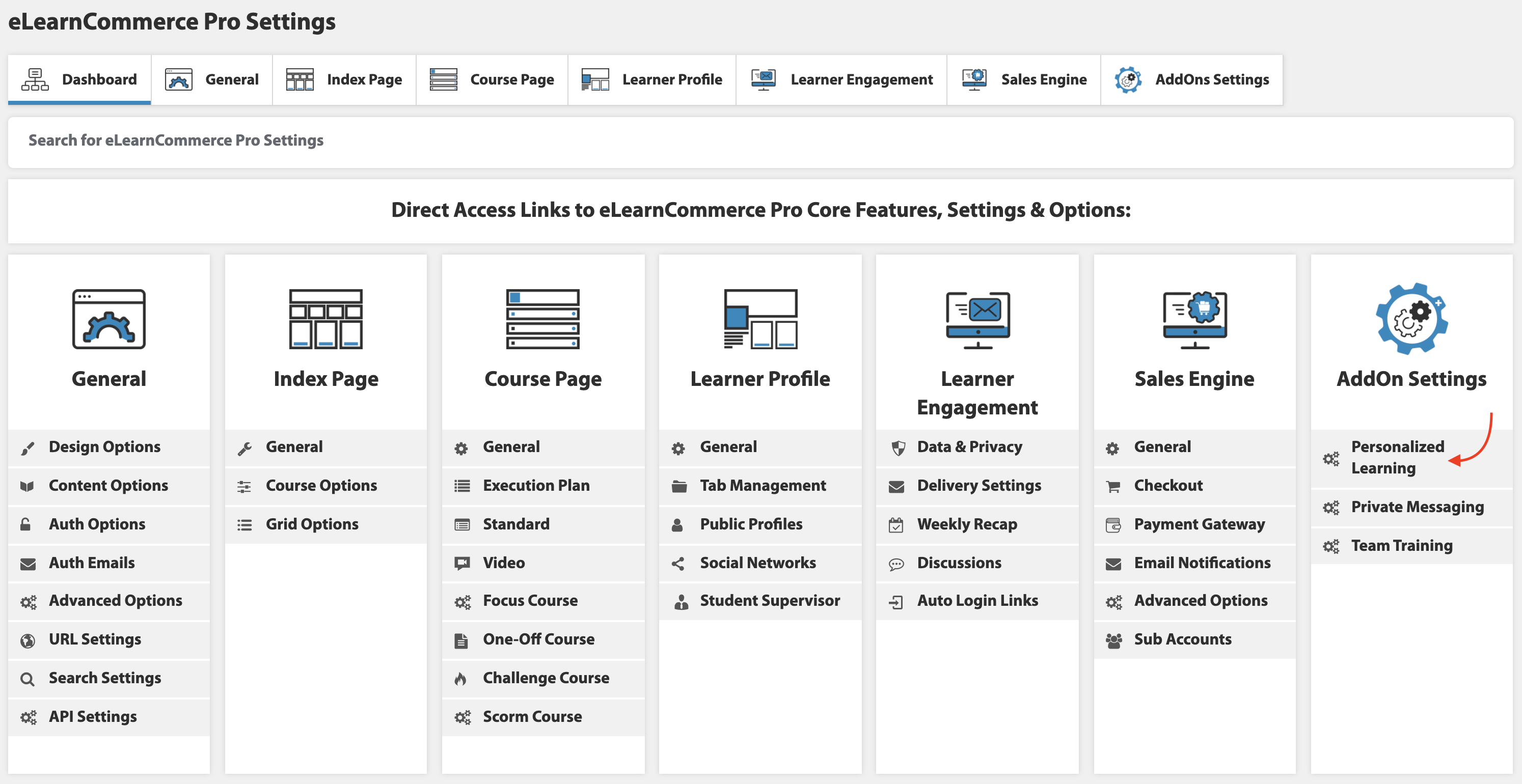1522x784 pixels.
Task: Focus the eLearnCommerce Pro Settings search field
Action: [x=760, y=141]
